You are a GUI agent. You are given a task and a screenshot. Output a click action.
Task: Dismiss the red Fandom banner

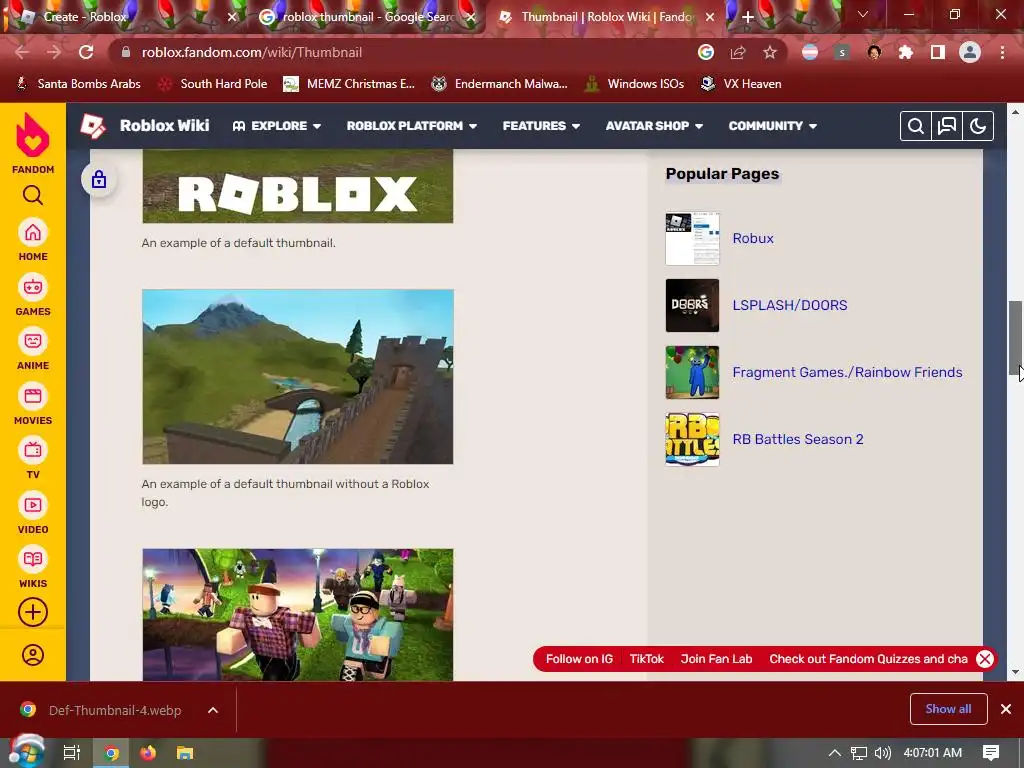(985, 659)
